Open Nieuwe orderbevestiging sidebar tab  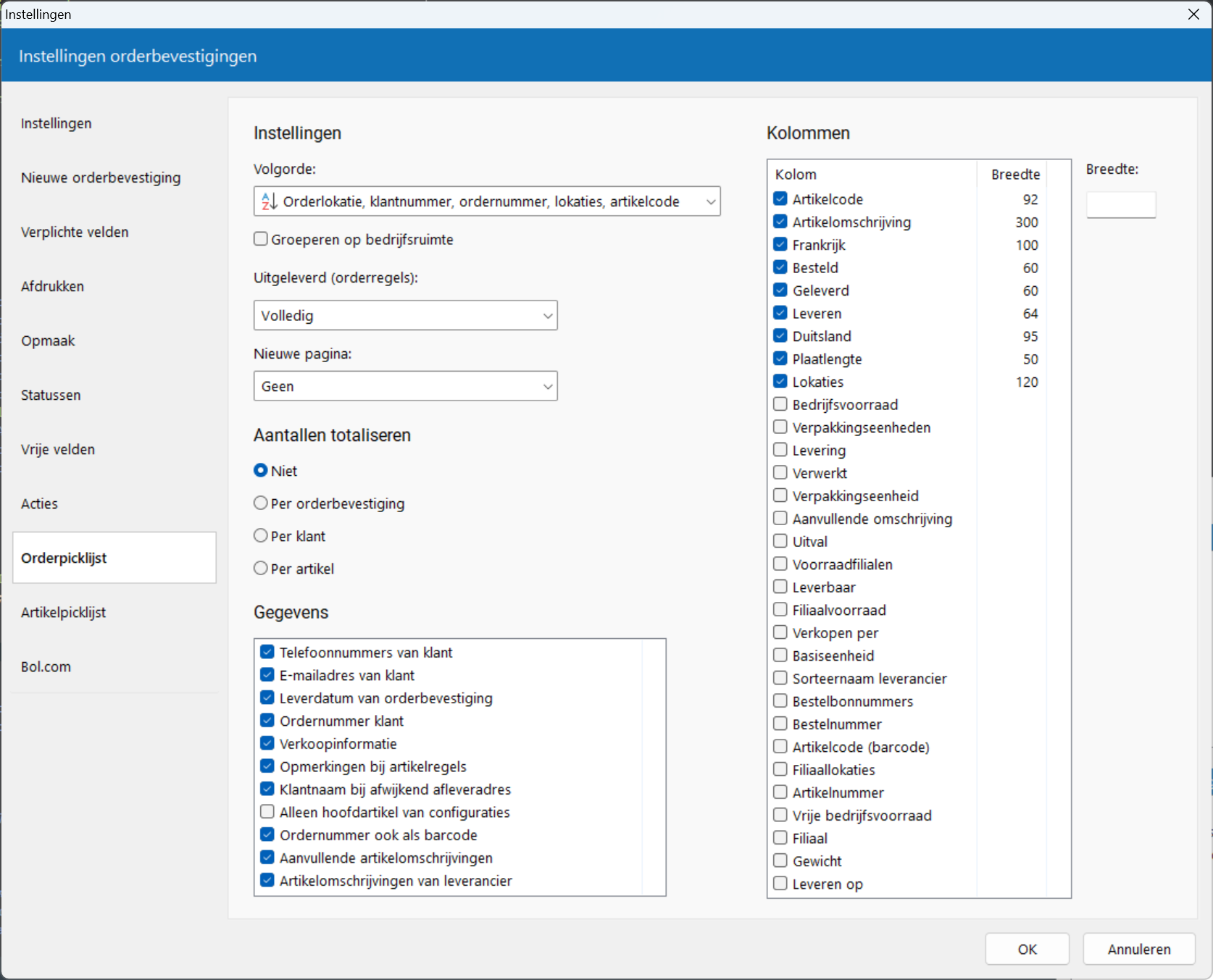[x=114, y=177]
